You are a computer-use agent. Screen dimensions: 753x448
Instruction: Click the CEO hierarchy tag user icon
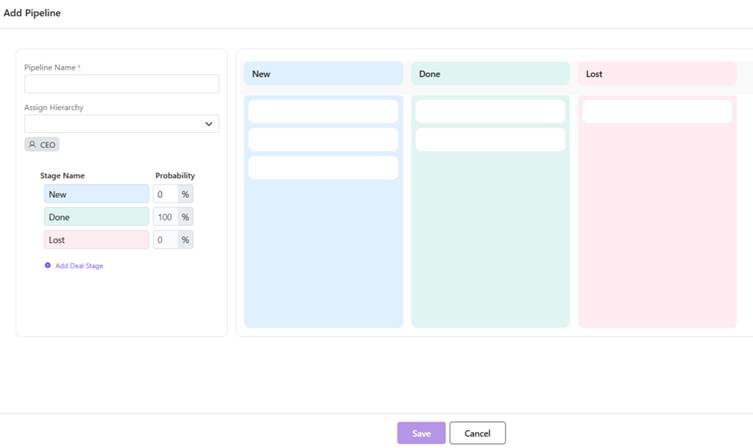click(x=32, y=145)
